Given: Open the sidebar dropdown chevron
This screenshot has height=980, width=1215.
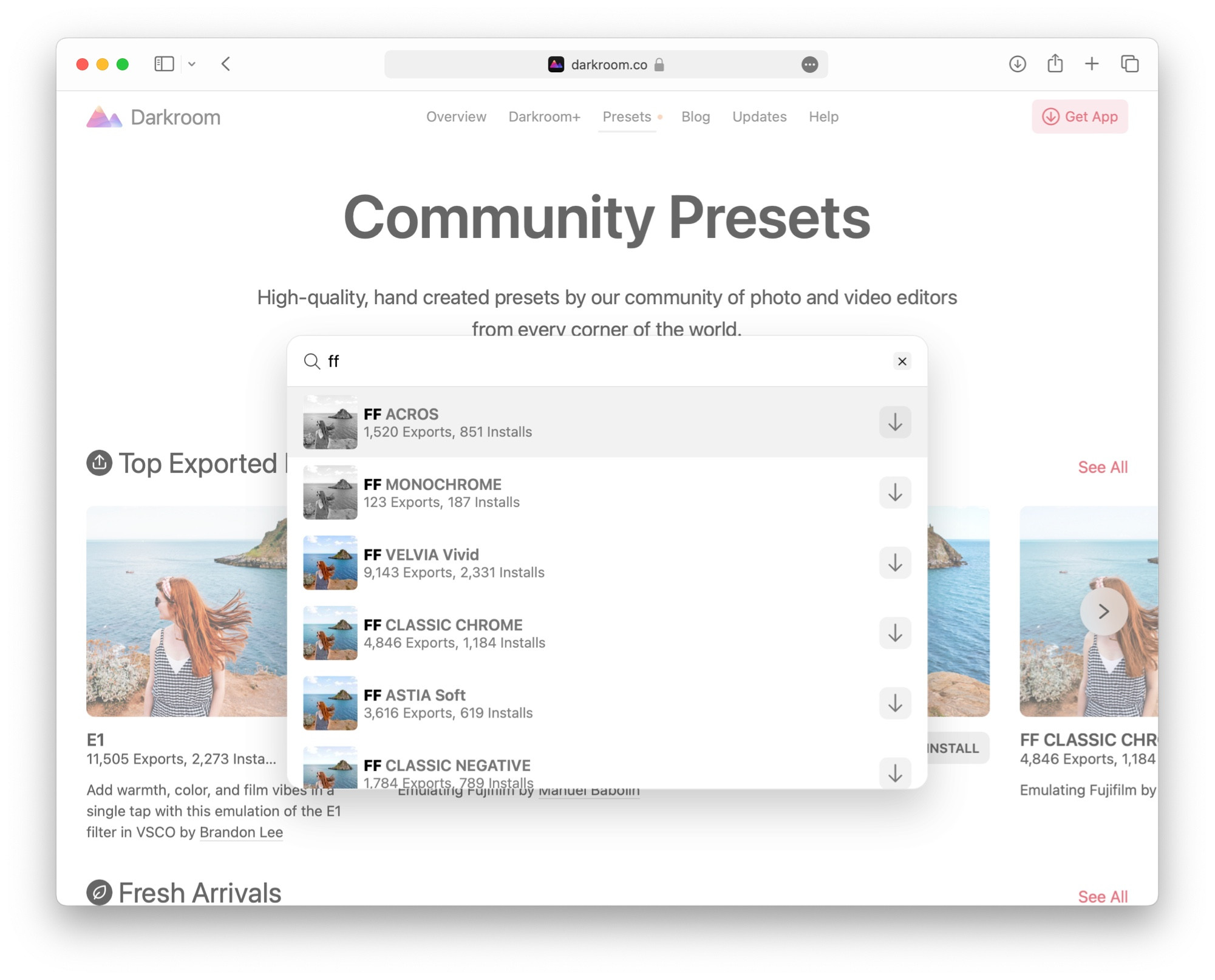Looking at the screenshot, I should (x=192, y=64).
